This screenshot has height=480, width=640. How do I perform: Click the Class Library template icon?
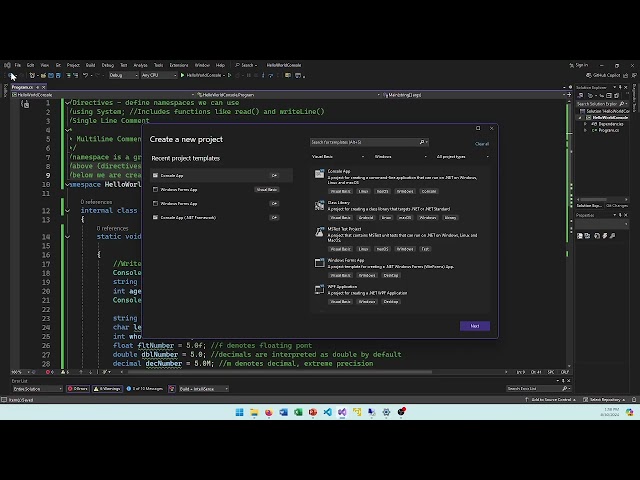coord(319,205)
